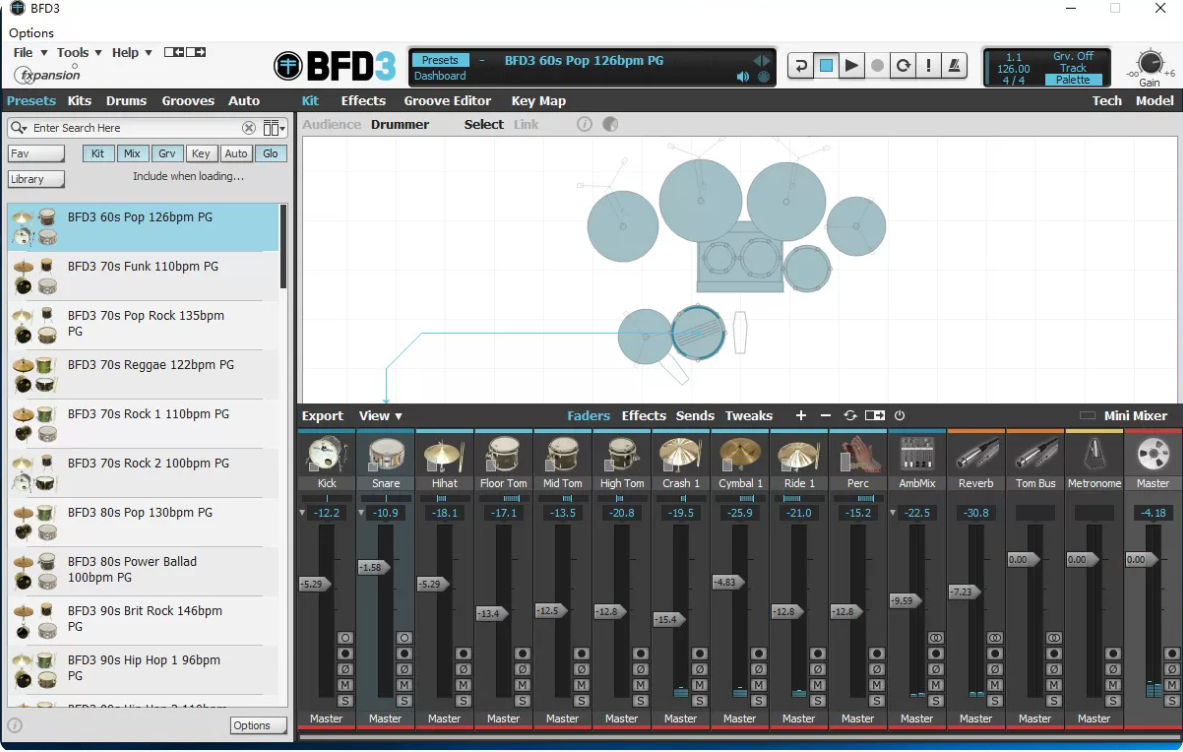
Task: Click the Kick channel drum icon
Action: (x=327, y=455)
